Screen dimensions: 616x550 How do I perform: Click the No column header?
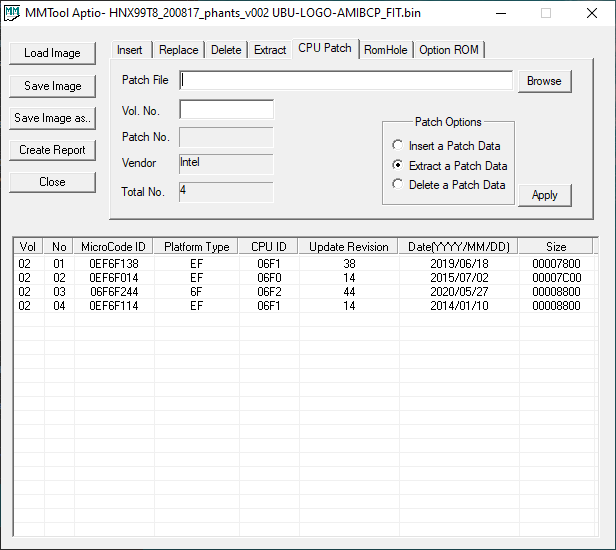click(59, 247)
